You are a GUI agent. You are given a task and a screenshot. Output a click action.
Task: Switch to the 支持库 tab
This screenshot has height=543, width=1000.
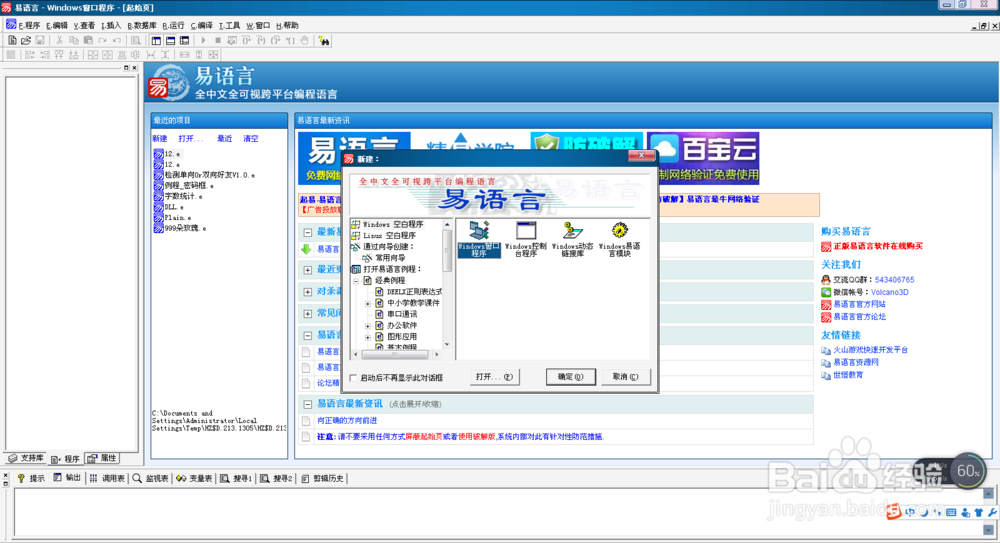coord(26,458)
